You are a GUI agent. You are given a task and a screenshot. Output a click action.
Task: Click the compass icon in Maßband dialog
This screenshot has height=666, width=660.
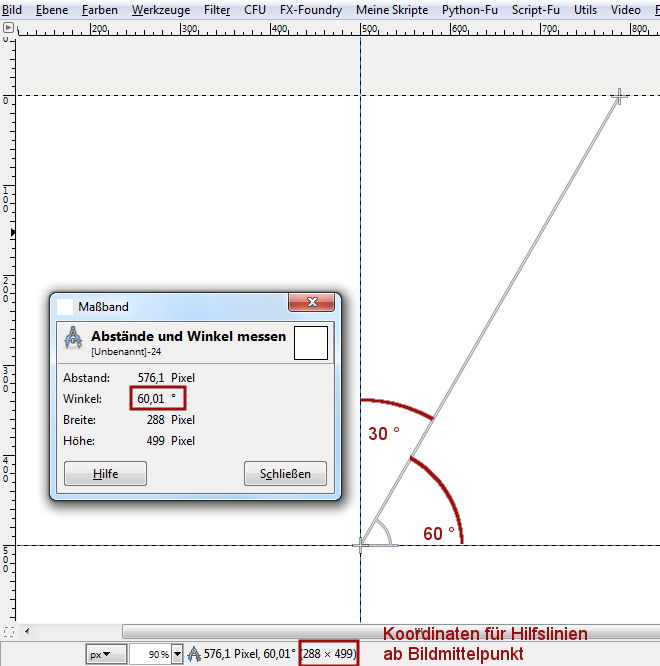coord(73,339)
